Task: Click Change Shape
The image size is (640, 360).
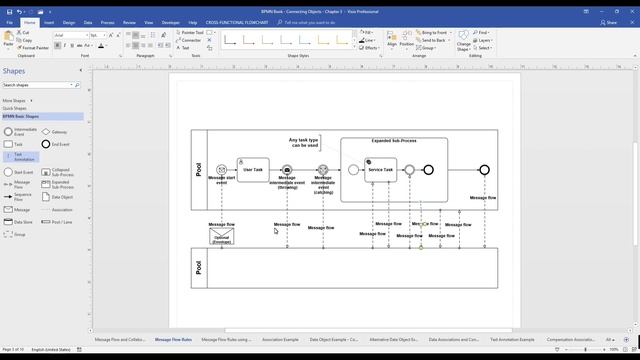Action: (x=463, y=40)
